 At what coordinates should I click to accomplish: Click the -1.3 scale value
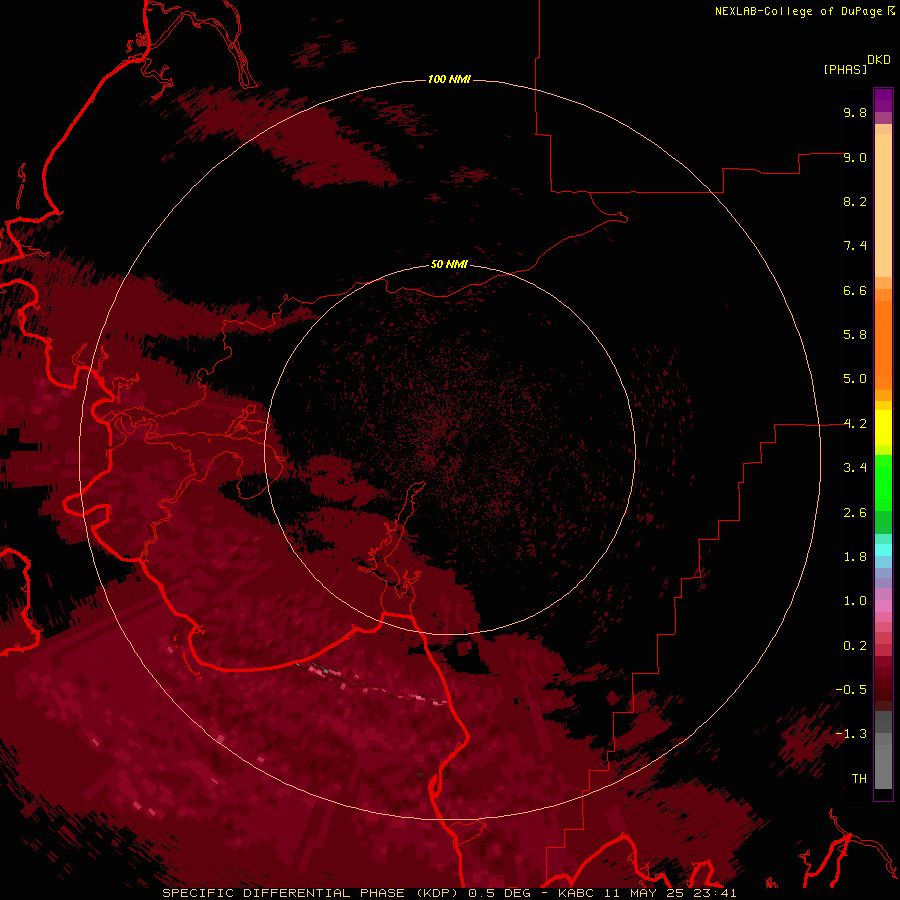pyautogui.click(x=851, y=734)
